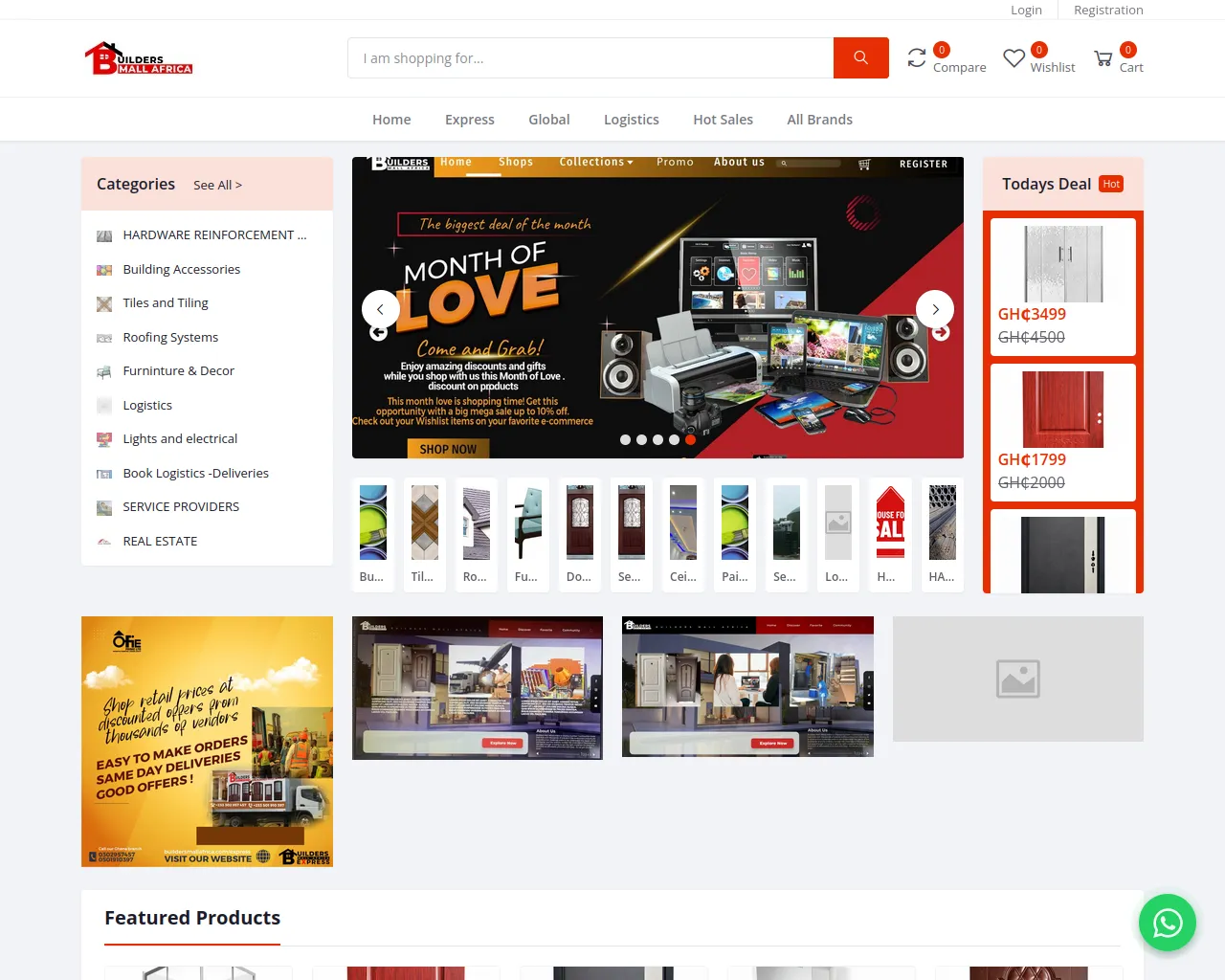Go to the previous banner slide

coord(381,309)
